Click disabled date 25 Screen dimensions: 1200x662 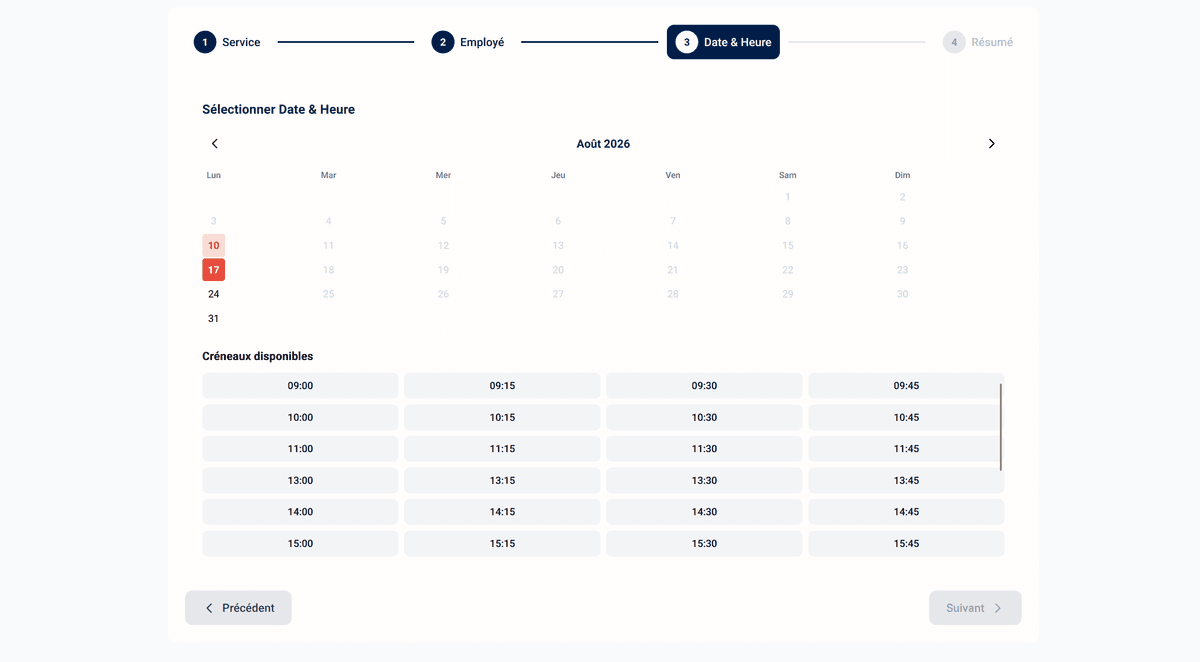point(328,294)
